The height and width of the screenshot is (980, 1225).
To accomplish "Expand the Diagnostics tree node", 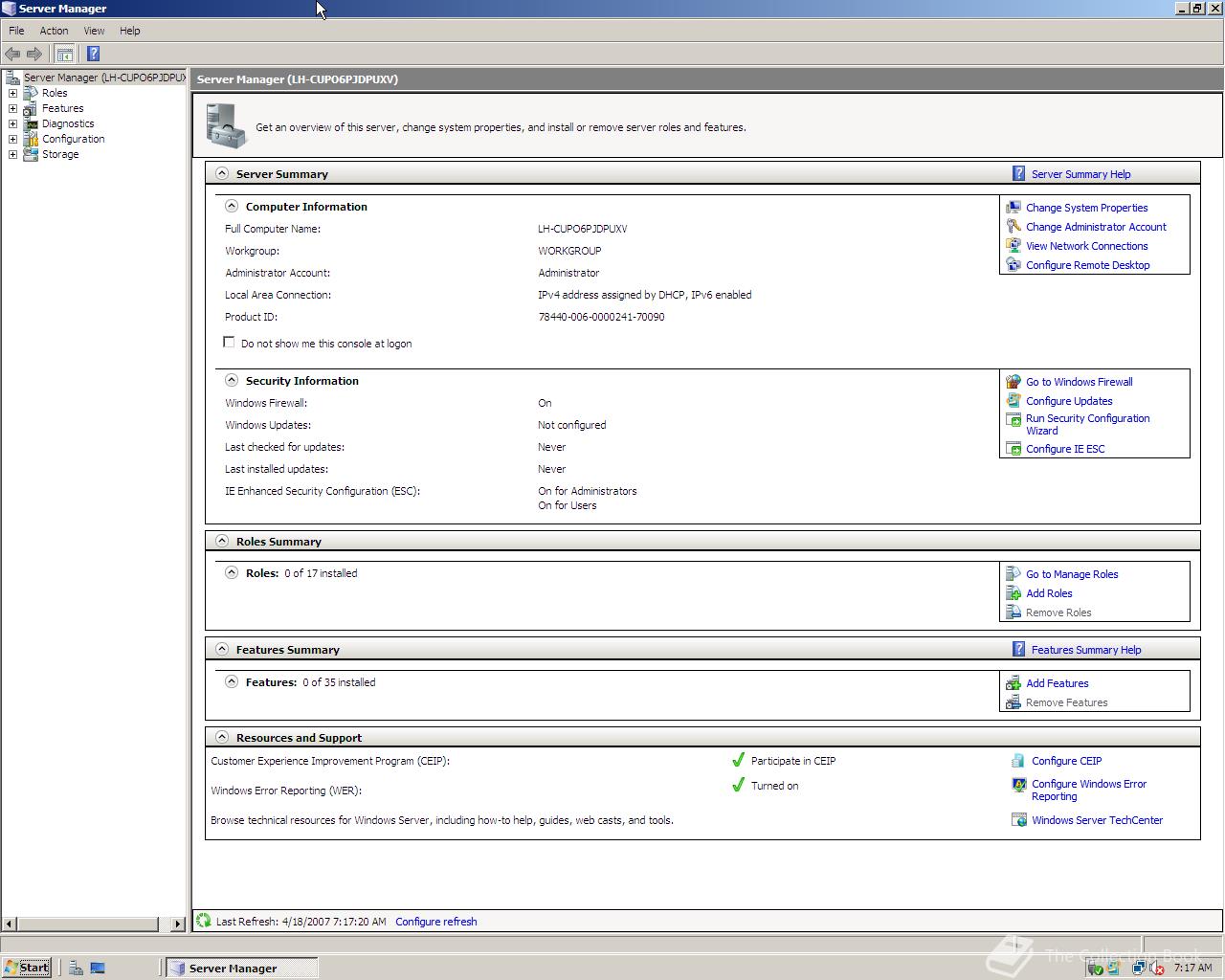I will click(x=12, y=123).
